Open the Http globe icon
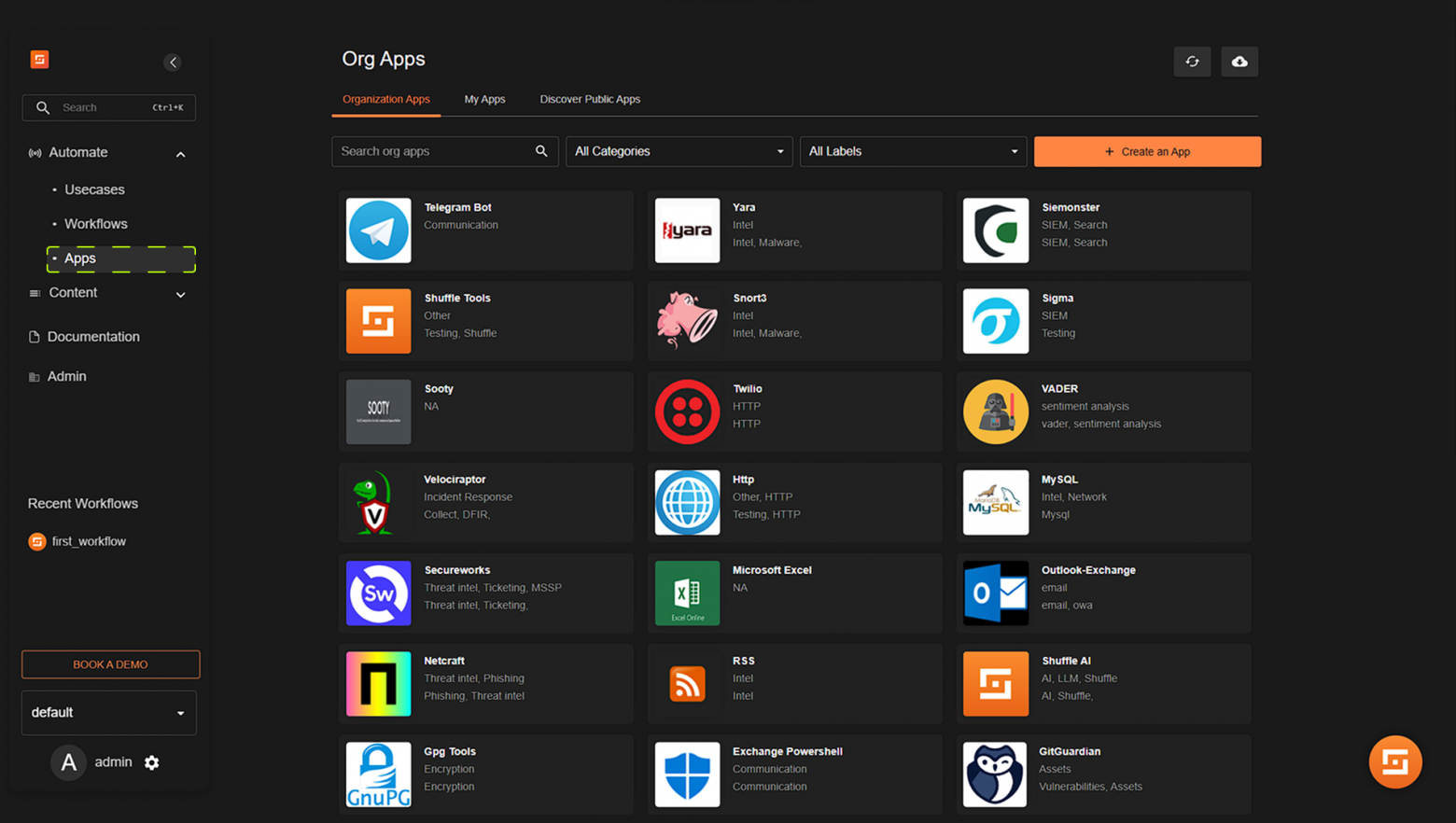Image resolution: width=1456 pixels, height=823 pixels. 687,502
